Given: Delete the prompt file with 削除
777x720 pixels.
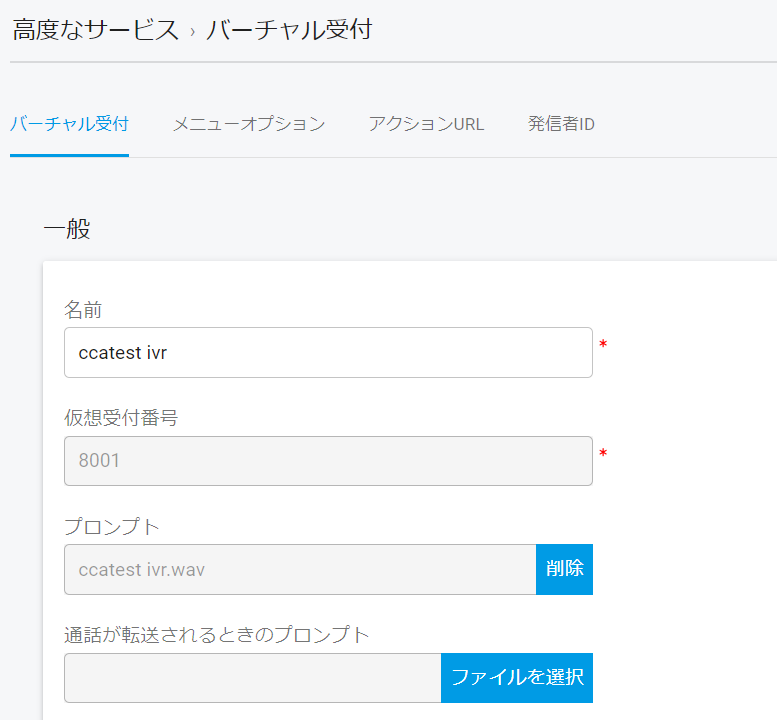Looking at the screenshot, I should pos(564,569).
